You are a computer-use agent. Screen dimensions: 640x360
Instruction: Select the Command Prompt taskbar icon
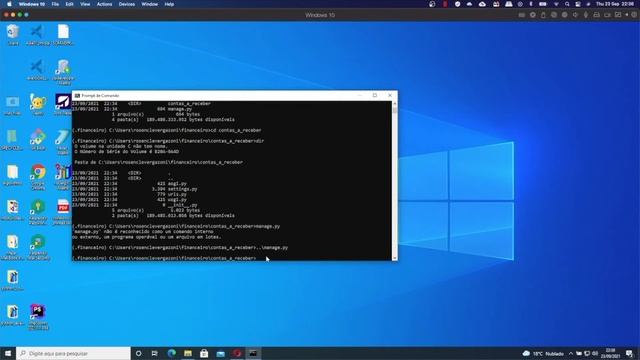(253, 353)
